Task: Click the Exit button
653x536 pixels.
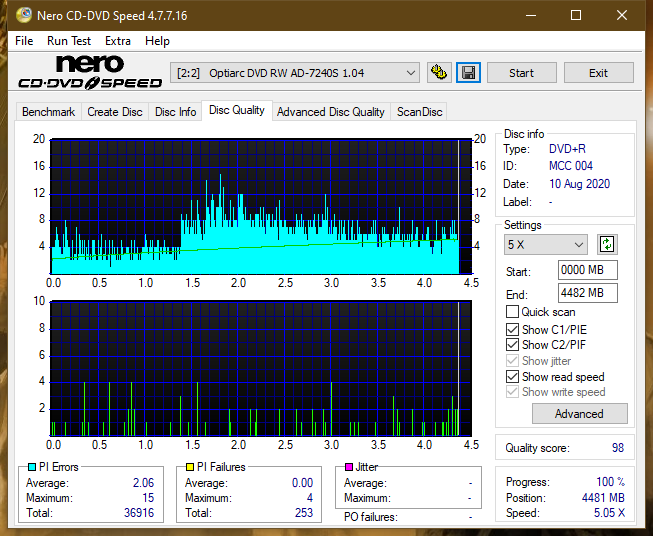Action: coord(598,73)
